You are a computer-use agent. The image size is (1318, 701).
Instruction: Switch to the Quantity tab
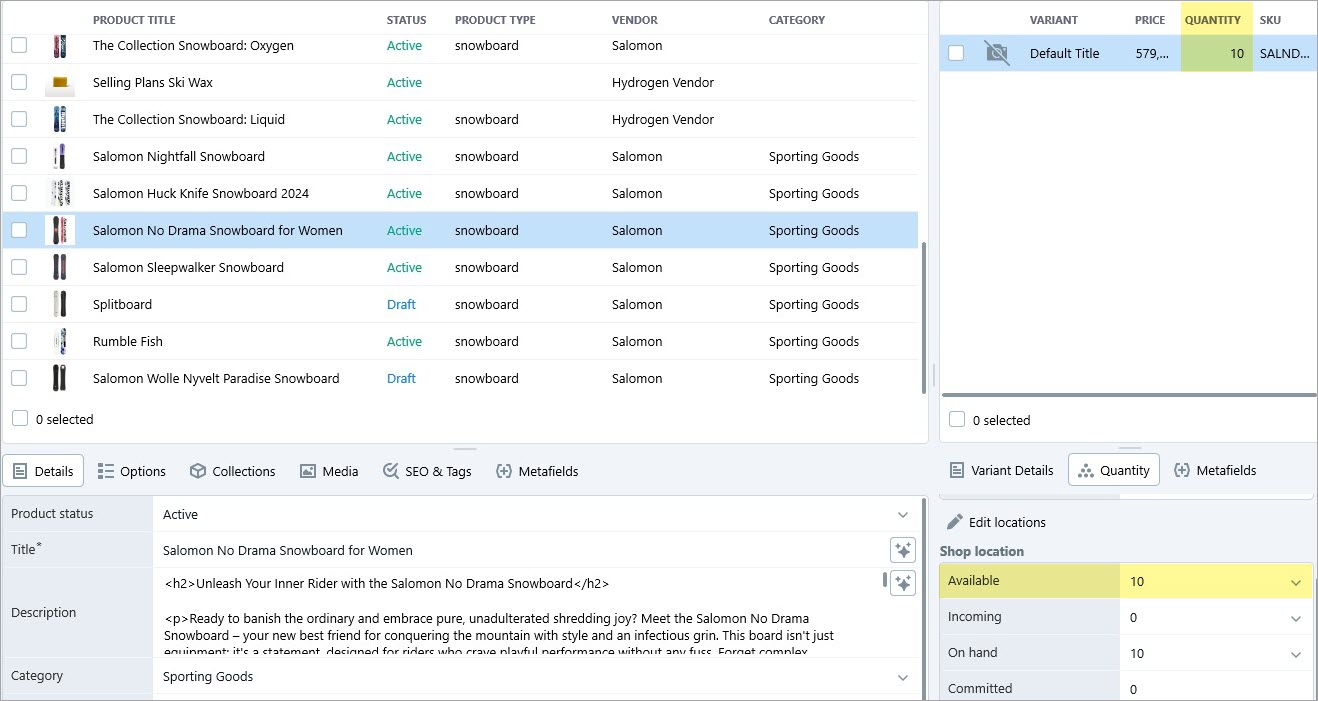pyautogui.click(x=1113, y=469)
